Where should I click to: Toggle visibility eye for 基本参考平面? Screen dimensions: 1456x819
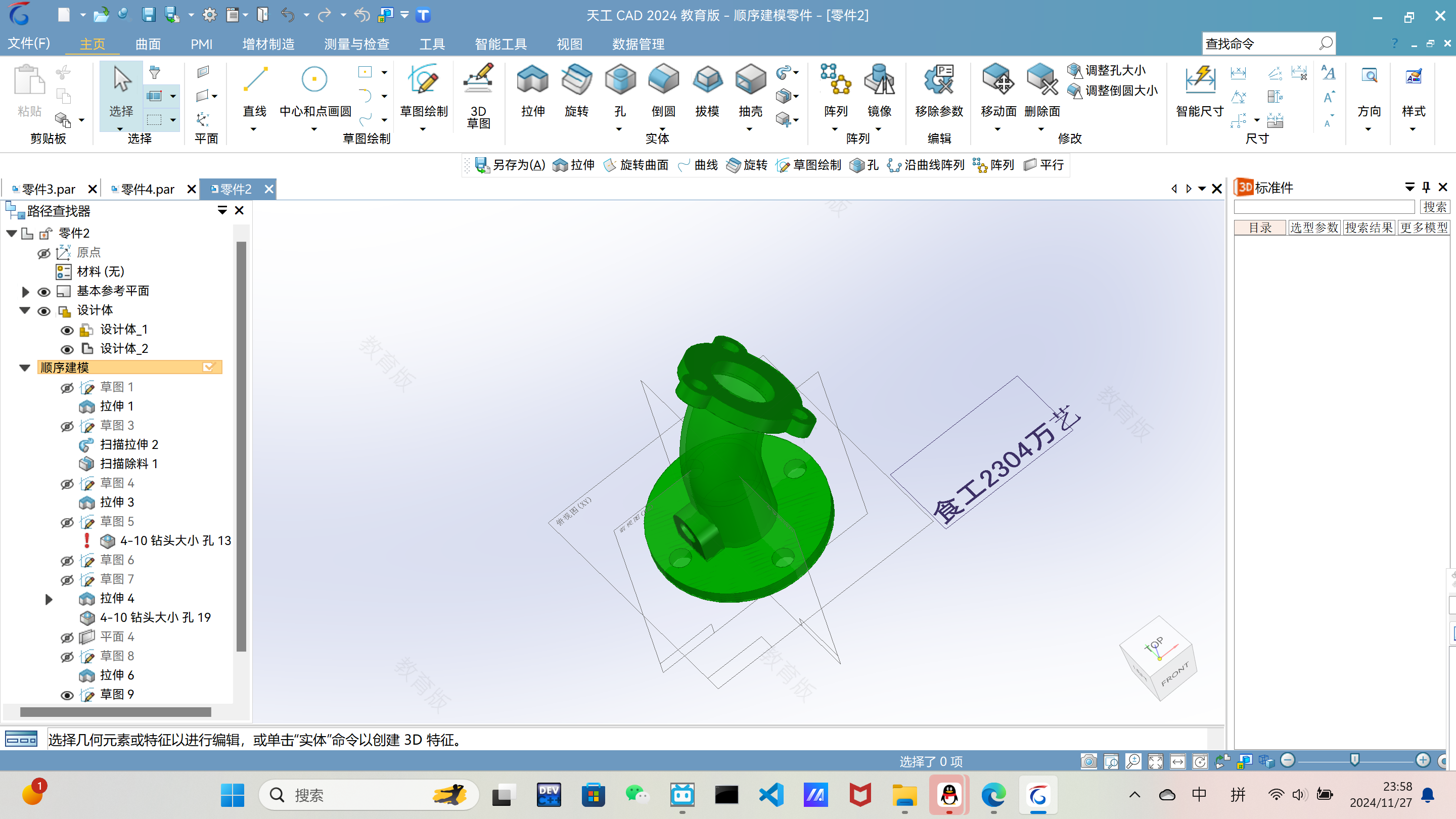[43, 292]
